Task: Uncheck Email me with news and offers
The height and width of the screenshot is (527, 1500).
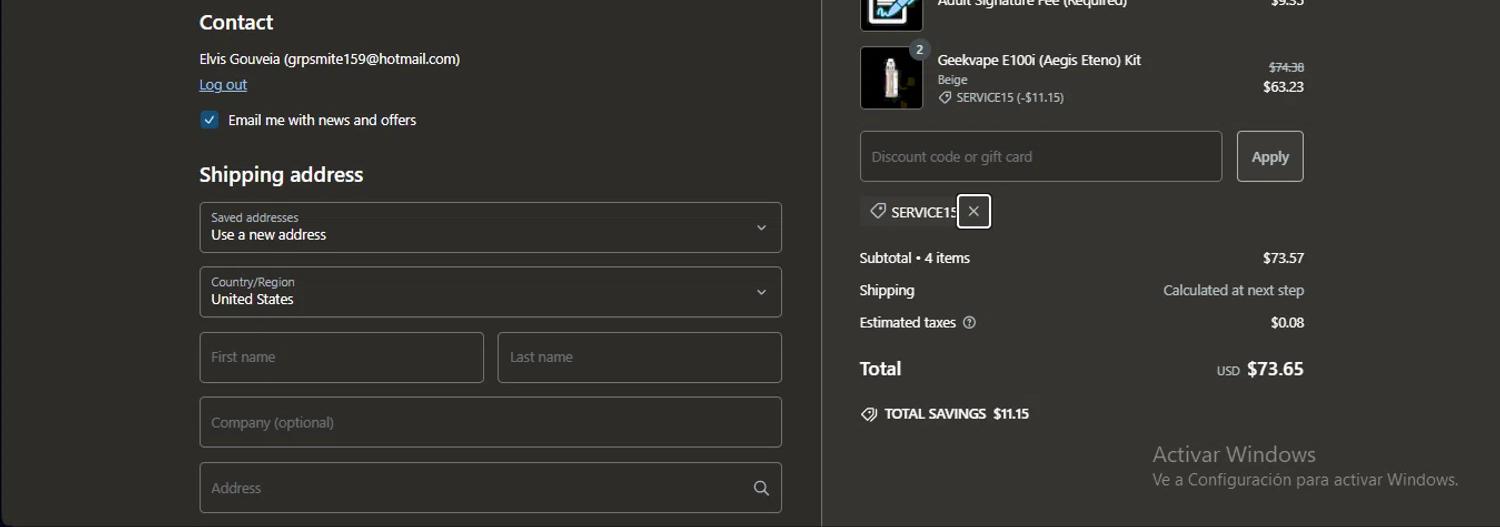Action: pyautogui.click(x=209, y=120)
